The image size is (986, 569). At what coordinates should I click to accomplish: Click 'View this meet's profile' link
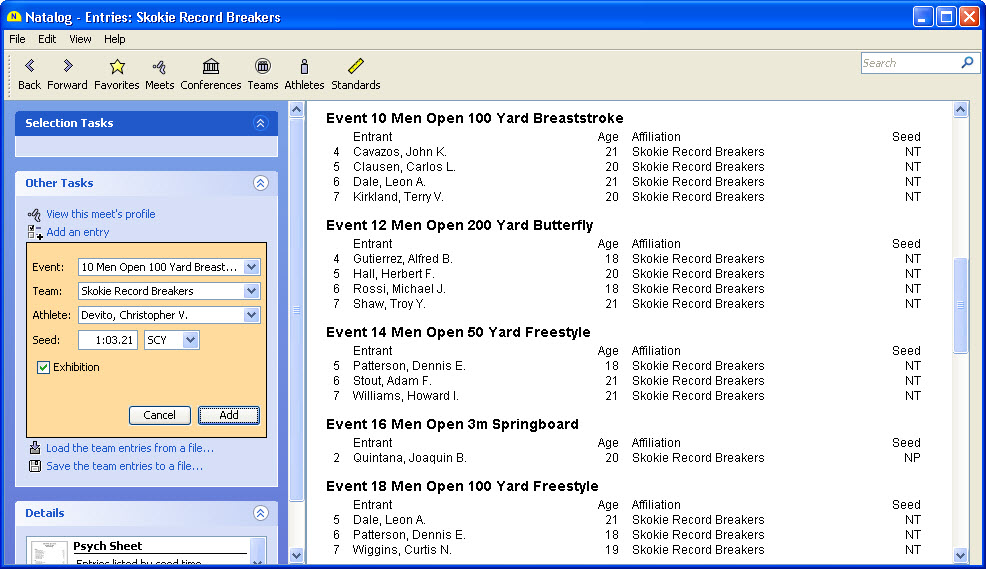[x=100, y=214]
